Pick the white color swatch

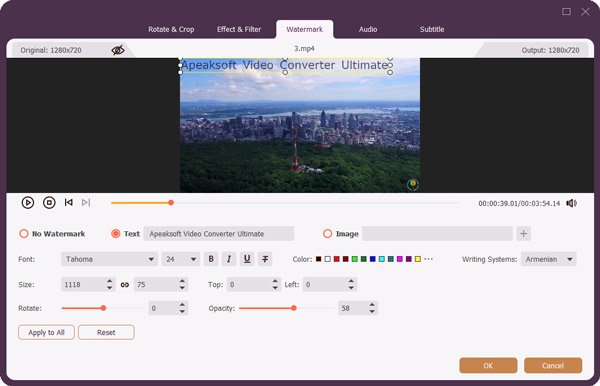click(x=328, y=259)
